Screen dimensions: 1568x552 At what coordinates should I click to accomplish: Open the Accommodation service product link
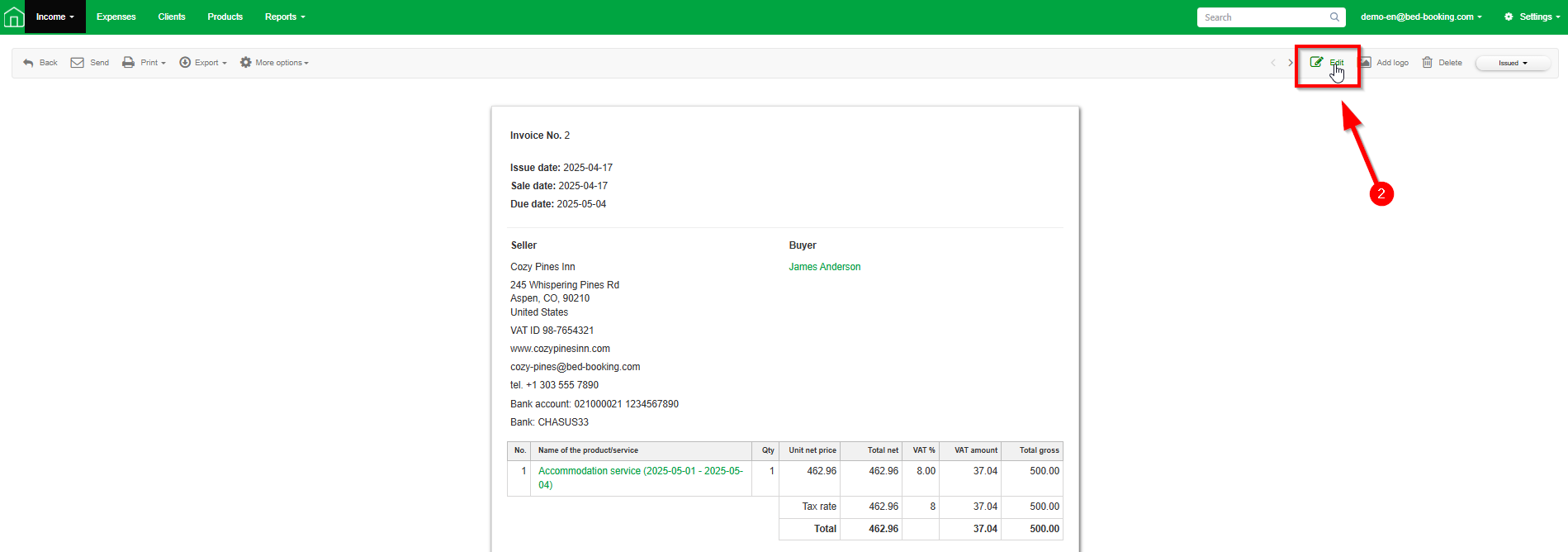[x=641, y=478]
